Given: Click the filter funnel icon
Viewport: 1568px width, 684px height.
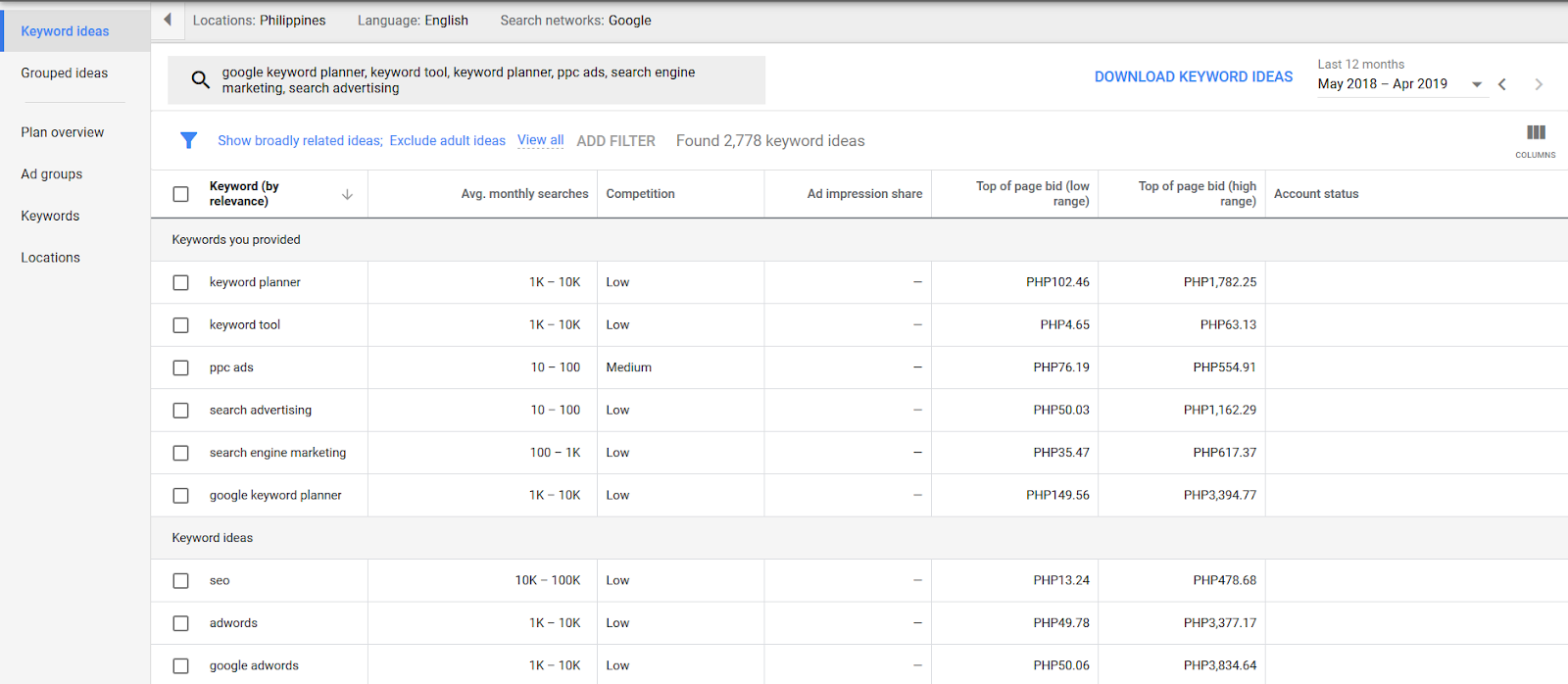Looking at the screenshot, I should tap(189, 140).
